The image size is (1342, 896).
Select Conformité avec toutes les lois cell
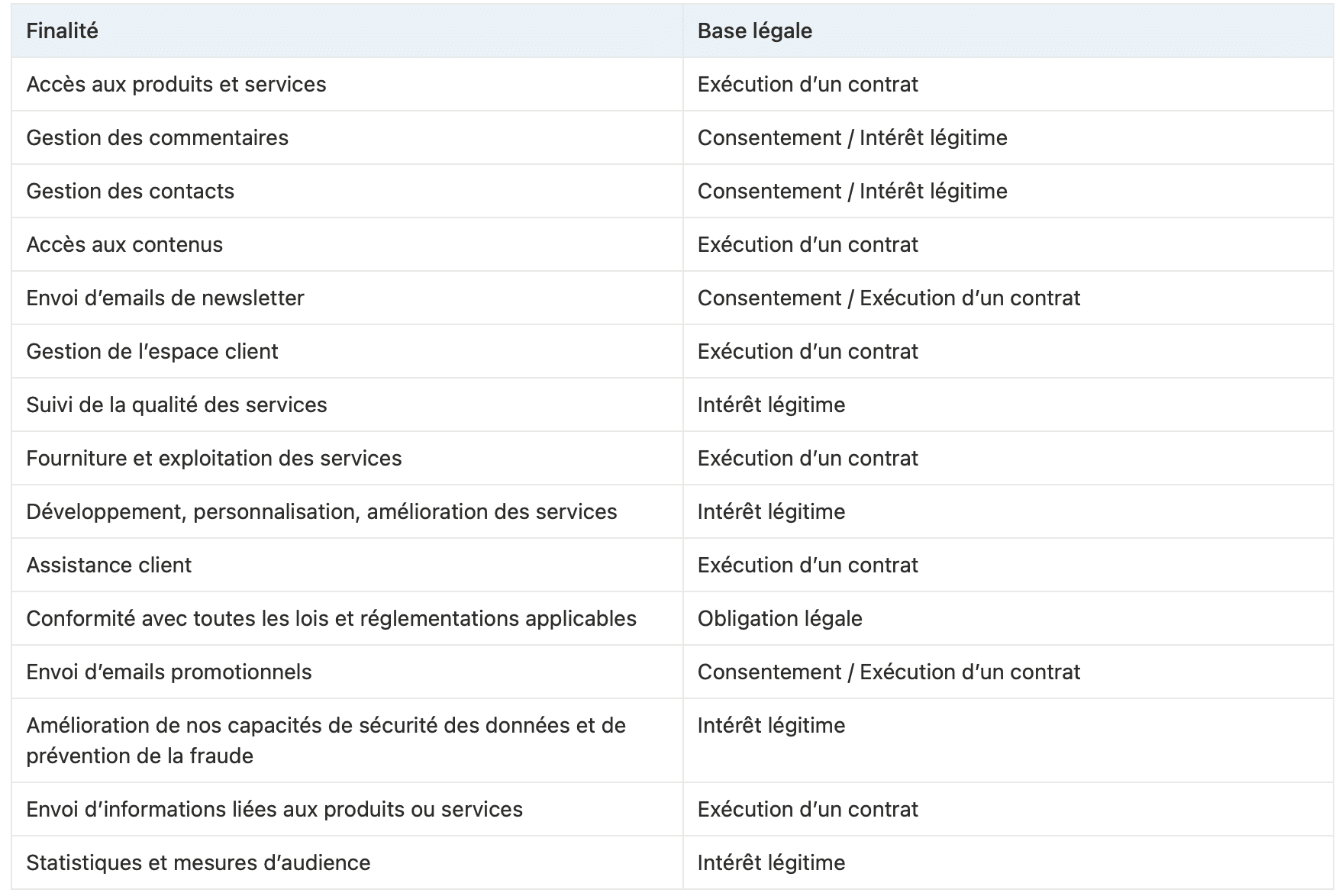347,618
